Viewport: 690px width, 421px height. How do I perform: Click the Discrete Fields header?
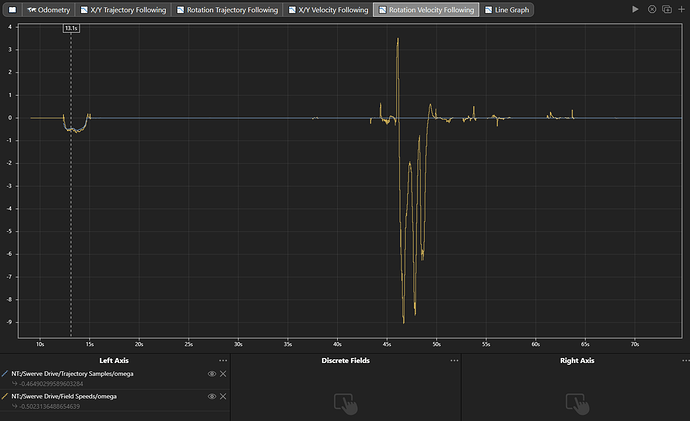pyautogui.click(x=345, y=360)
